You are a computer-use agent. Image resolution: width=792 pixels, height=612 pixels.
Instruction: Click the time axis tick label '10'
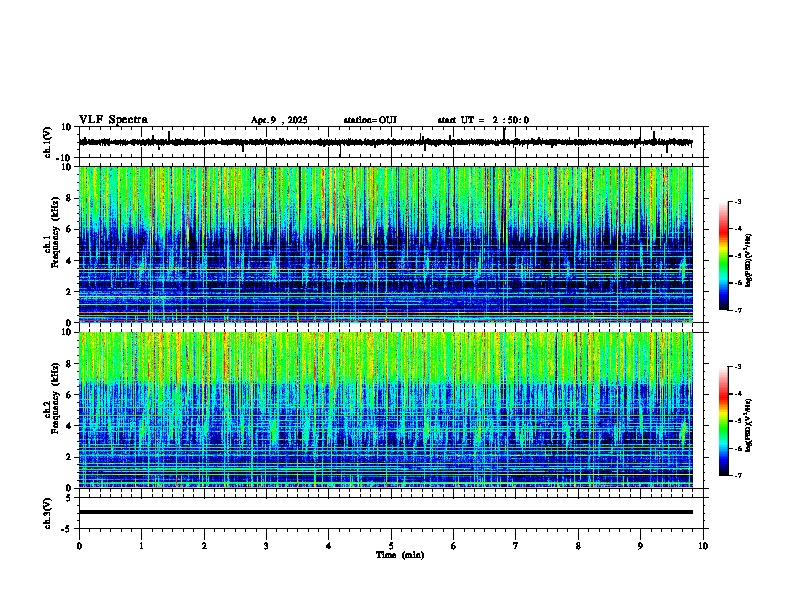click(x=703, y=546)
